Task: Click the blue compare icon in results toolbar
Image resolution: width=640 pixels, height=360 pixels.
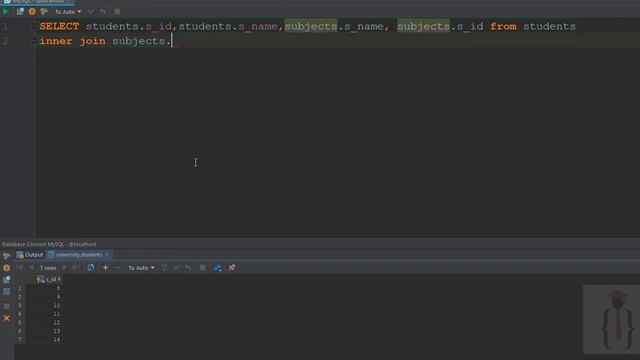Action: 217,268
